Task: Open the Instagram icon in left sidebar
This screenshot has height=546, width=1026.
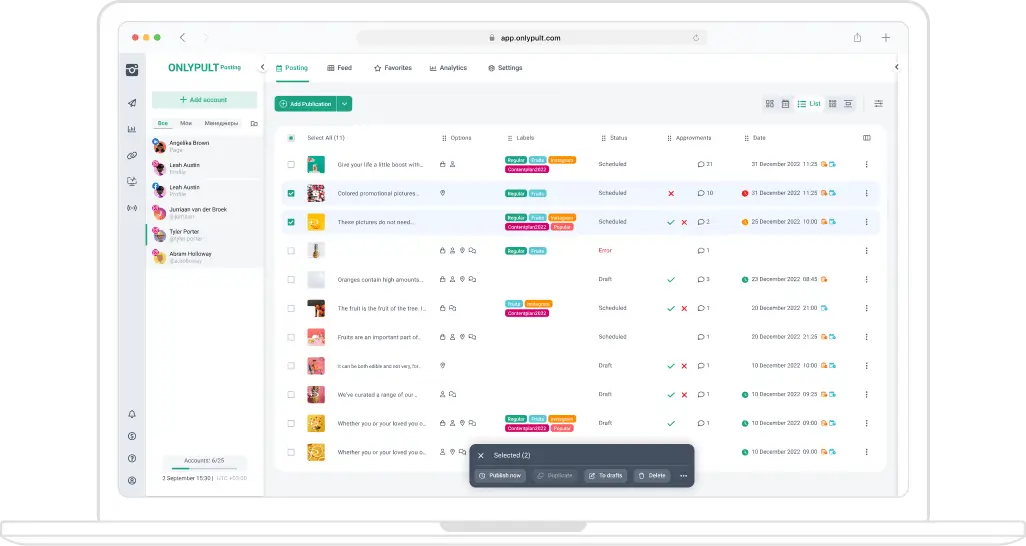Action: pyautogui.click(x=132, y=70)
